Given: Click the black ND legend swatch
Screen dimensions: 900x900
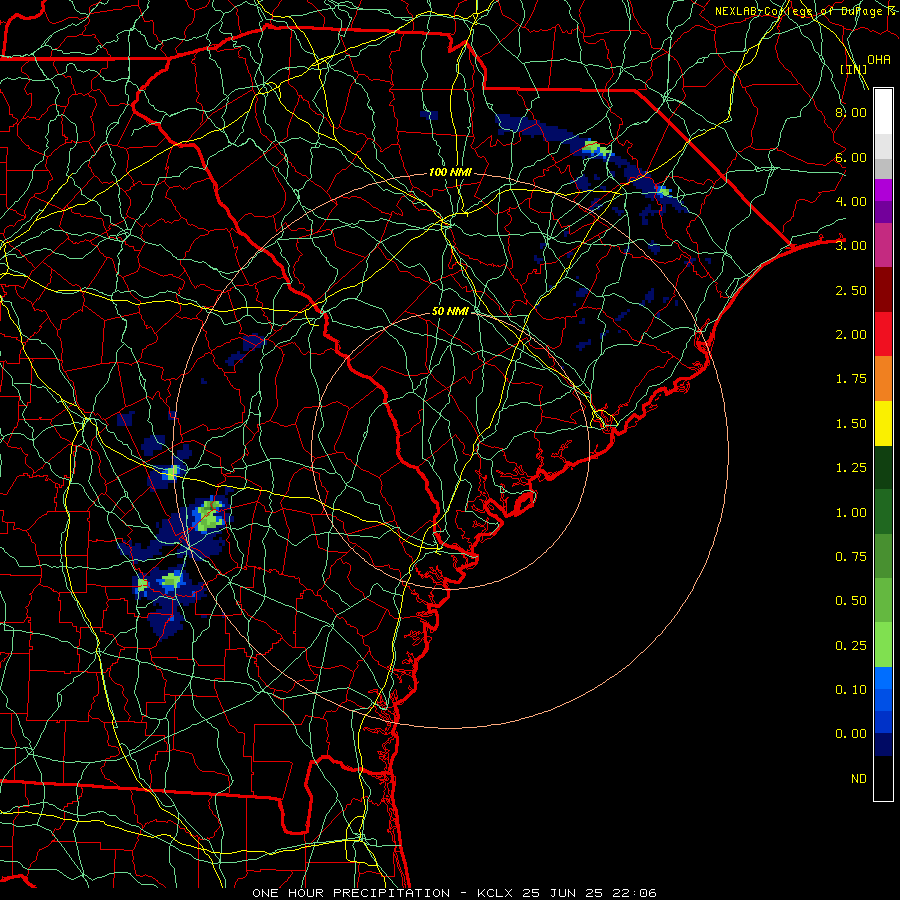Looking at the screenshot, I should [x=883, y=778].
